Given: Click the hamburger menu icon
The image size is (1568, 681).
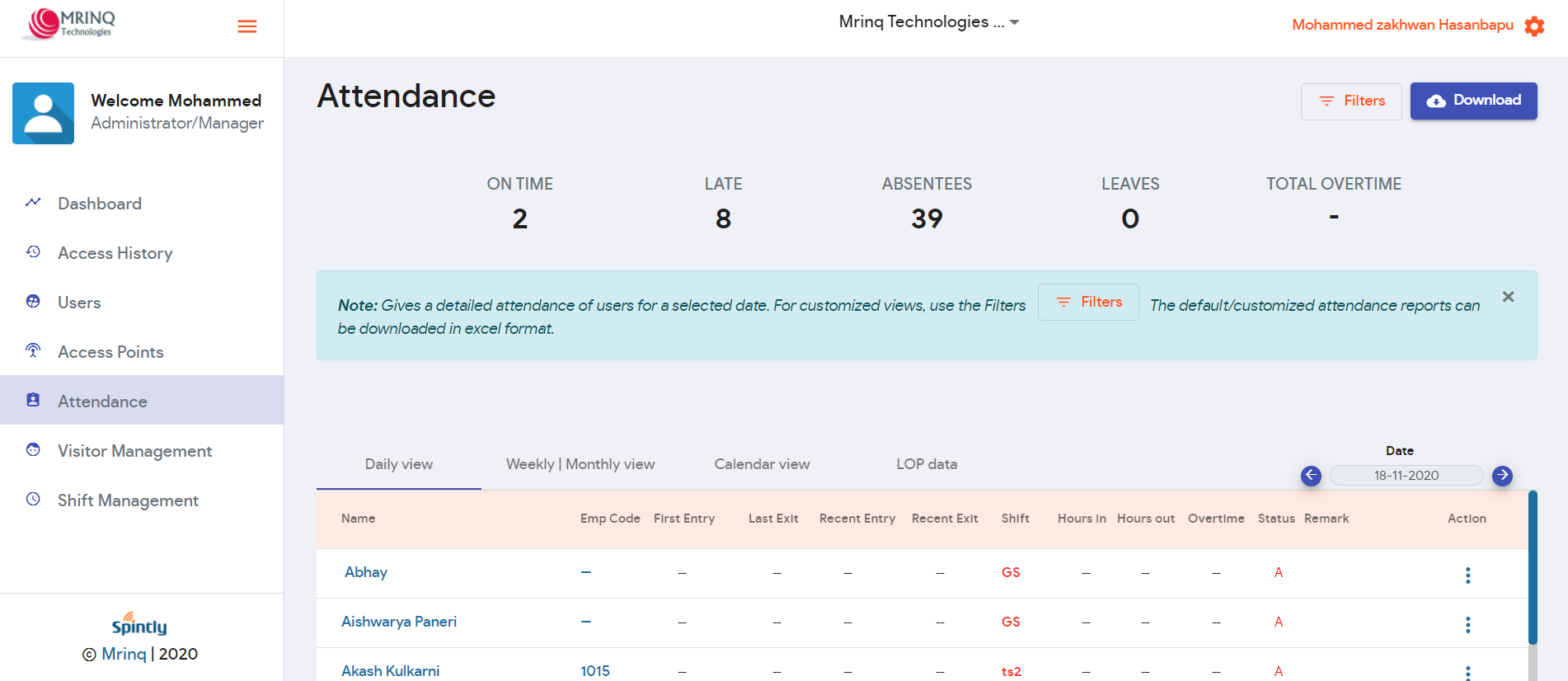Looking at the screenshot, I should [x=246, y=26].
